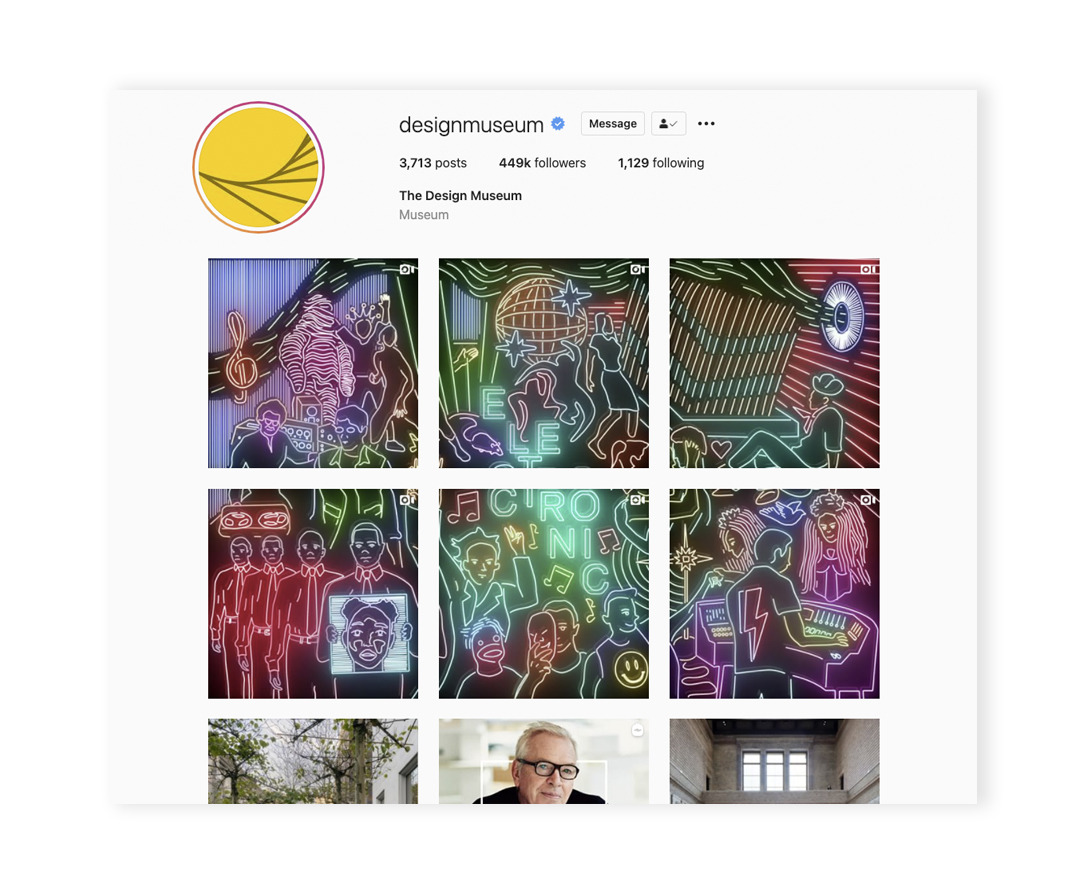Open the three-dot more options menu
1086x895 pixels.
click(706, 123)
